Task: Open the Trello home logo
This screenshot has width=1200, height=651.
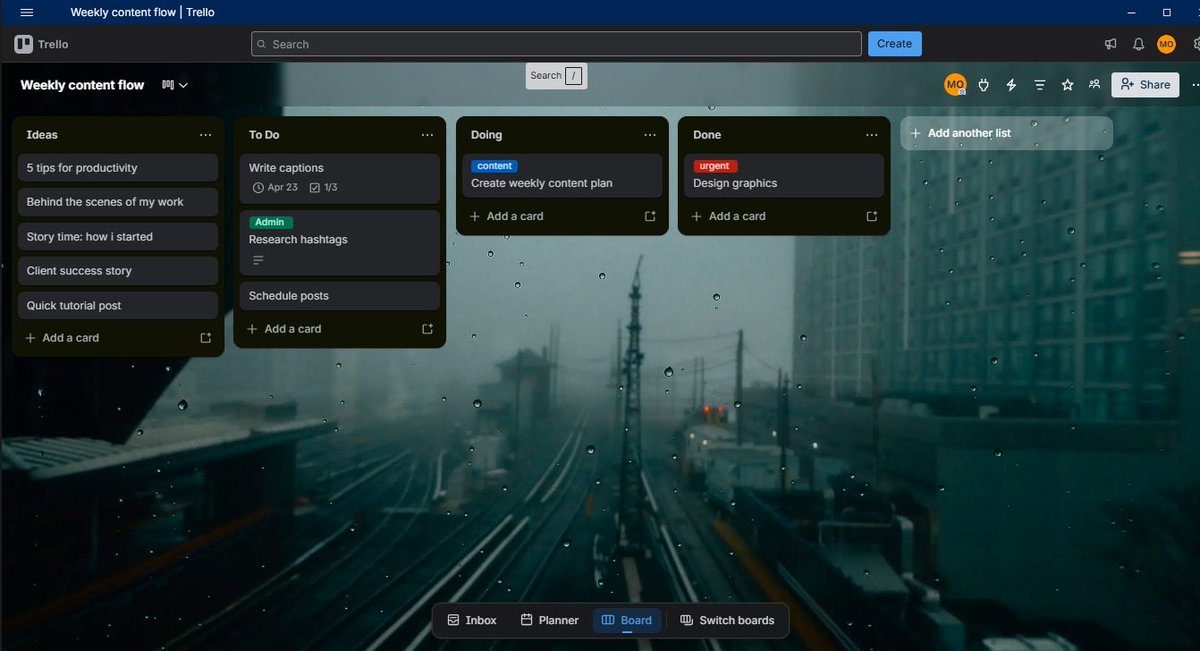Action: pyautogui.click(x=40, y=44)
